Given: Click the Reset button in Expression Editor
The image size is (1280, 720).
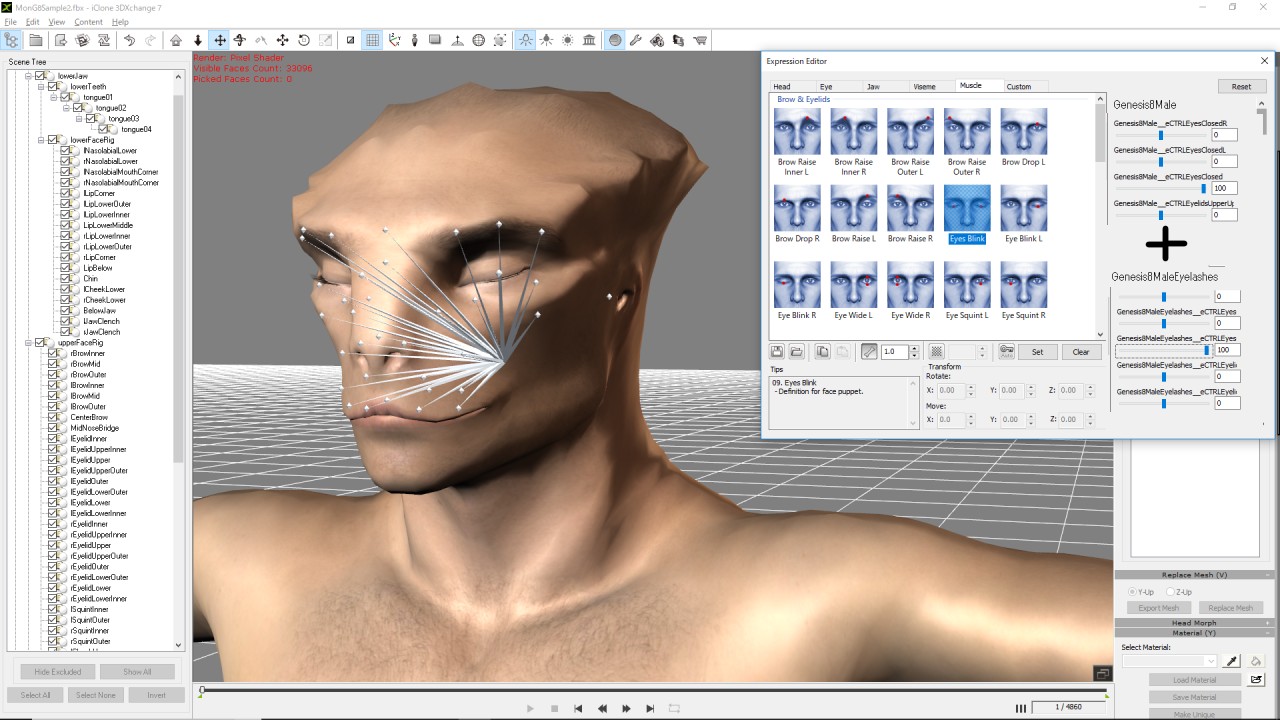Looking at the screenshot, I should (1241, 87).
